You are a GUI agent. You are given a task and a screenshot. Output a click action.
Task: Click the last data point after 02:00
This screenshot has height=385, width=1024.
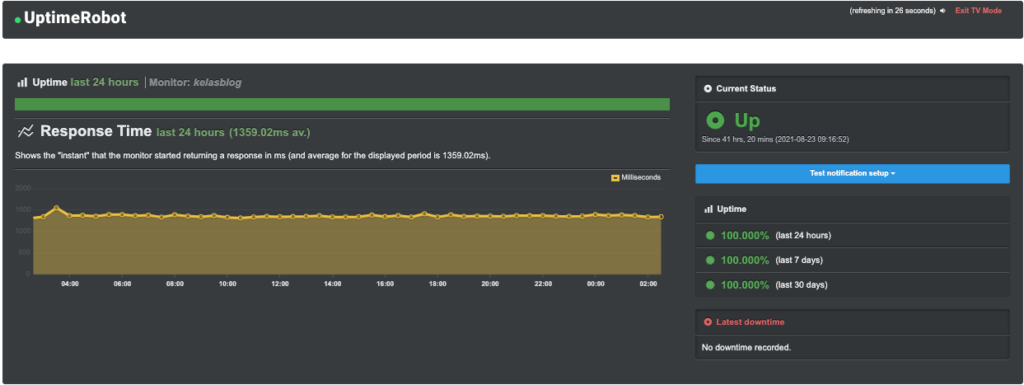pos(661,217)
